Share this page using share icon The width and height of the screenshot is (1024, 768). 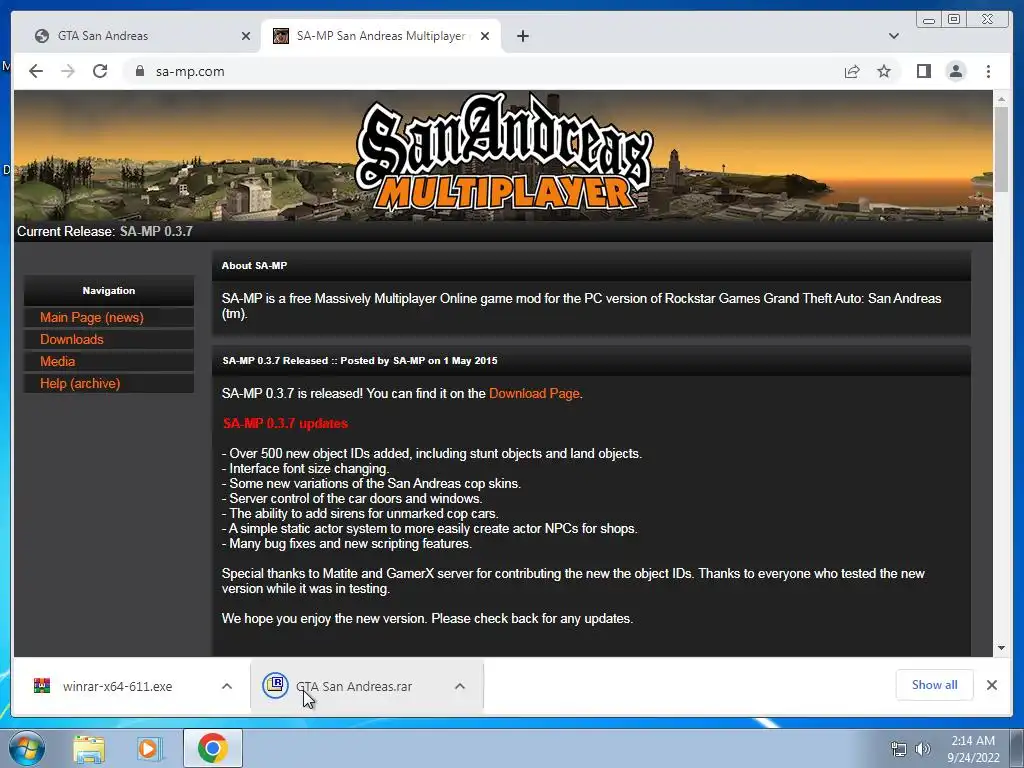point(852,71)
